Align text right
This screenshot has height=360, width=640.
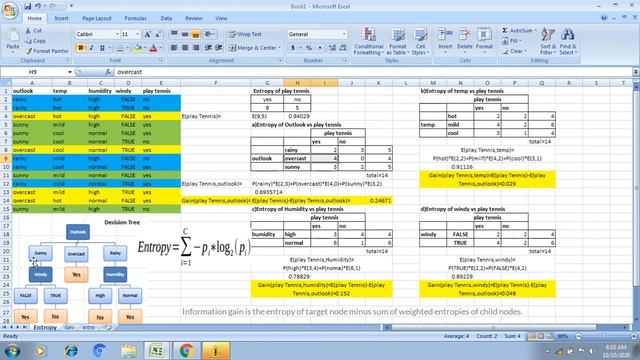point(196,48)
